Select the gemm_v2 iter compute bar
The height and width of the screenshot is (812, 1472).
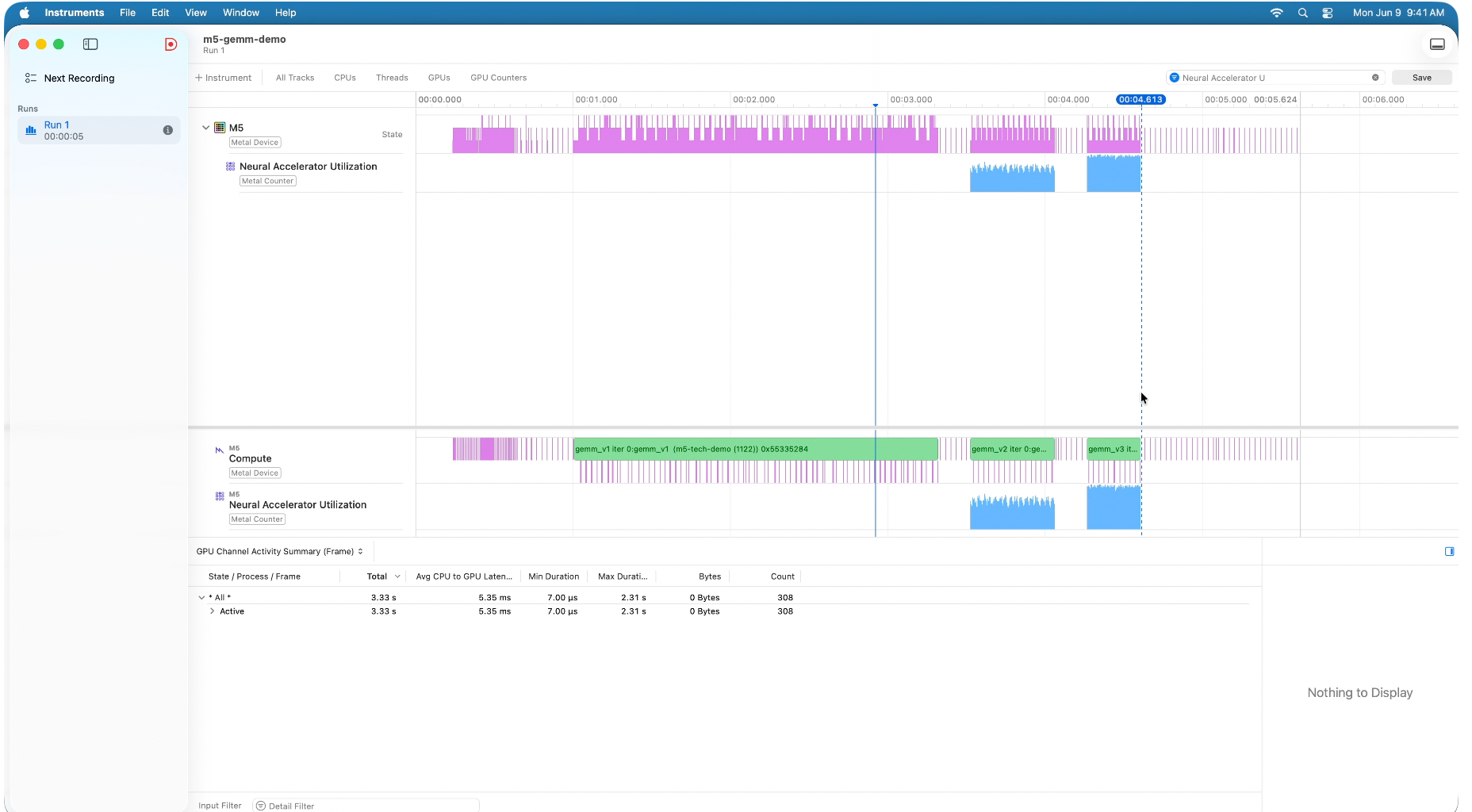(1012, 449)
